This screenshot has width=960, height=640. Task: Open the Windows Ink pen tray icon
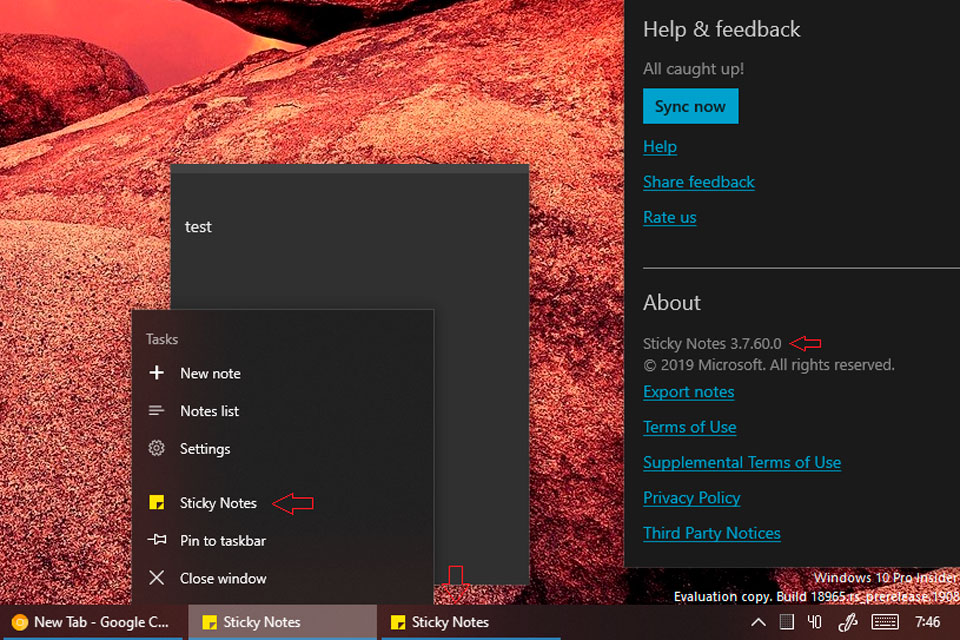848,622
